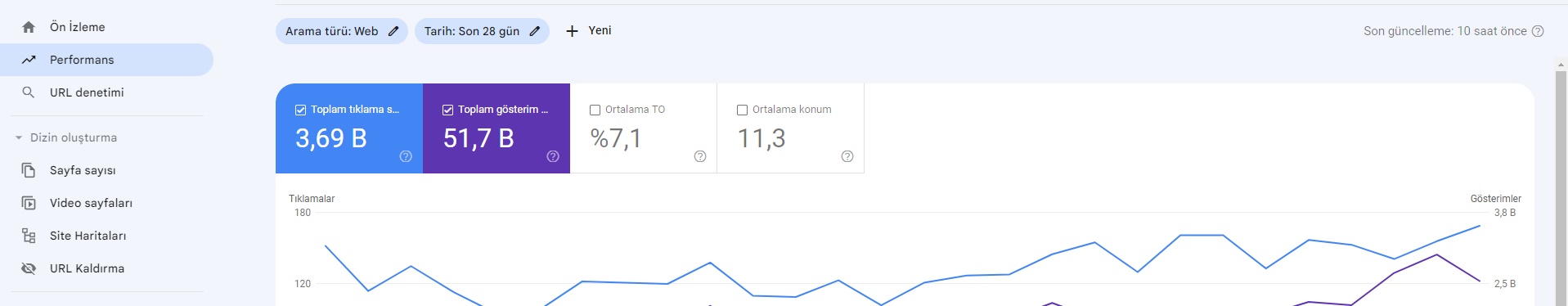The width and height of the screenshot is (1568, 306).
Task: Enable the Ortalama konum checkbox
Action: pyautogui.click(x=742, y=110)
